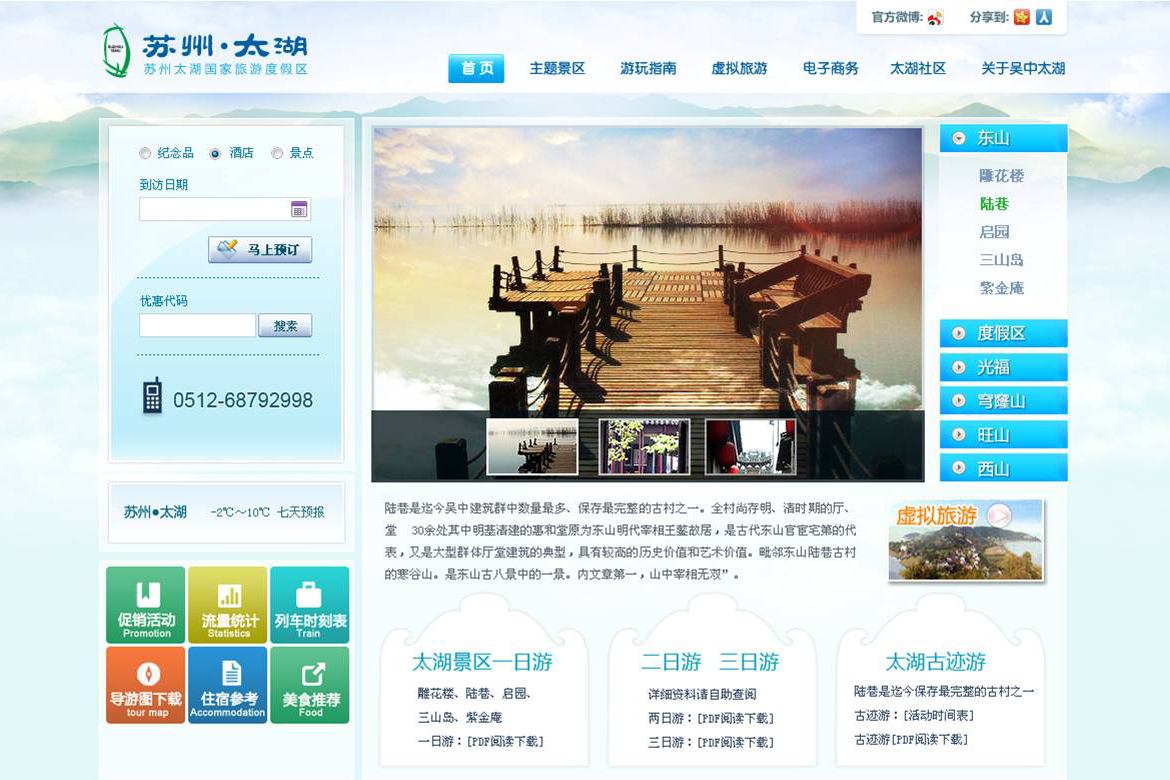Screen dimensions: 1170x780
Task: Click the official Weibo icon
Action: pyautogui.click(x=935, y=18)
